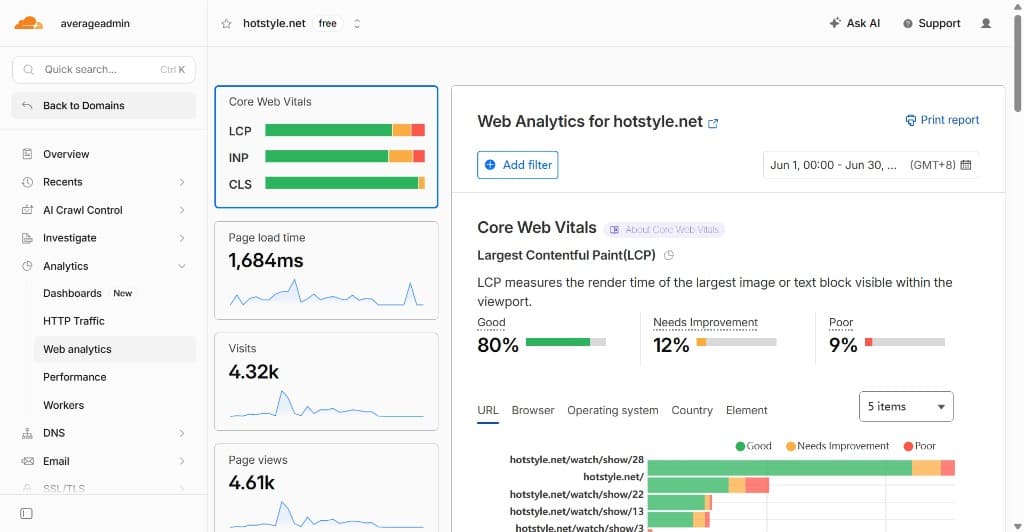Click the Email envelope icon
The height and width of the screenshot is (532, 1024).
27,461
